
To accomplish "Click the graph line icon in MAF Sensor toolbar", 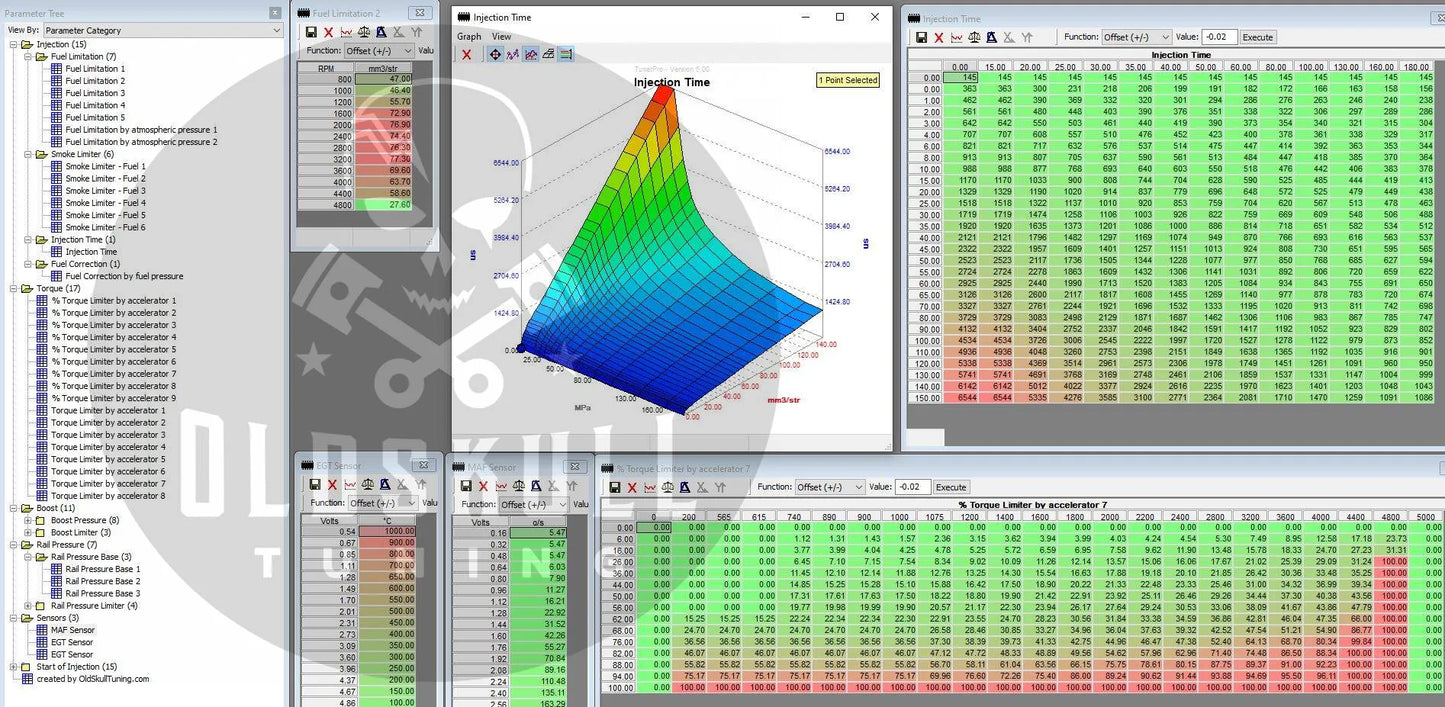I will pyautogui.click(x=502, y=486).
